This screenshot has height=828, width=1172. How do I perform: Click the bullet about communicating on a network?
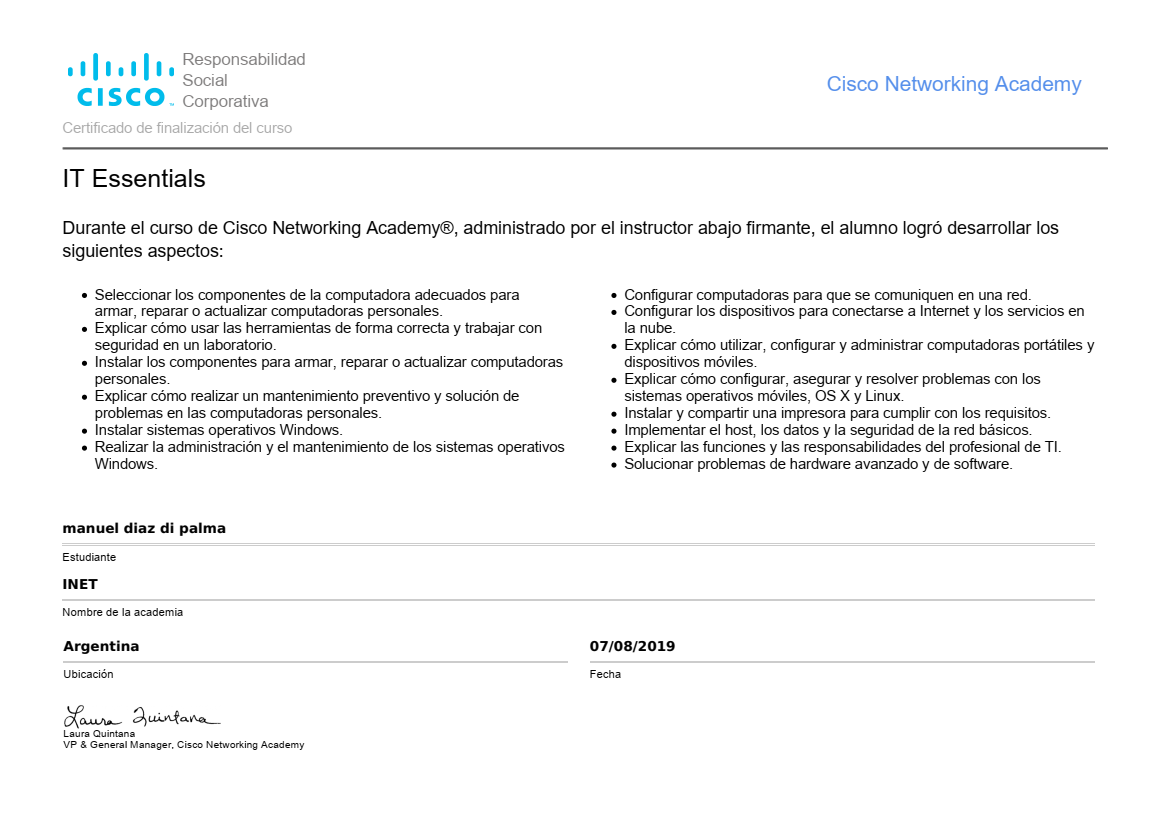click(x=827, y=295)
